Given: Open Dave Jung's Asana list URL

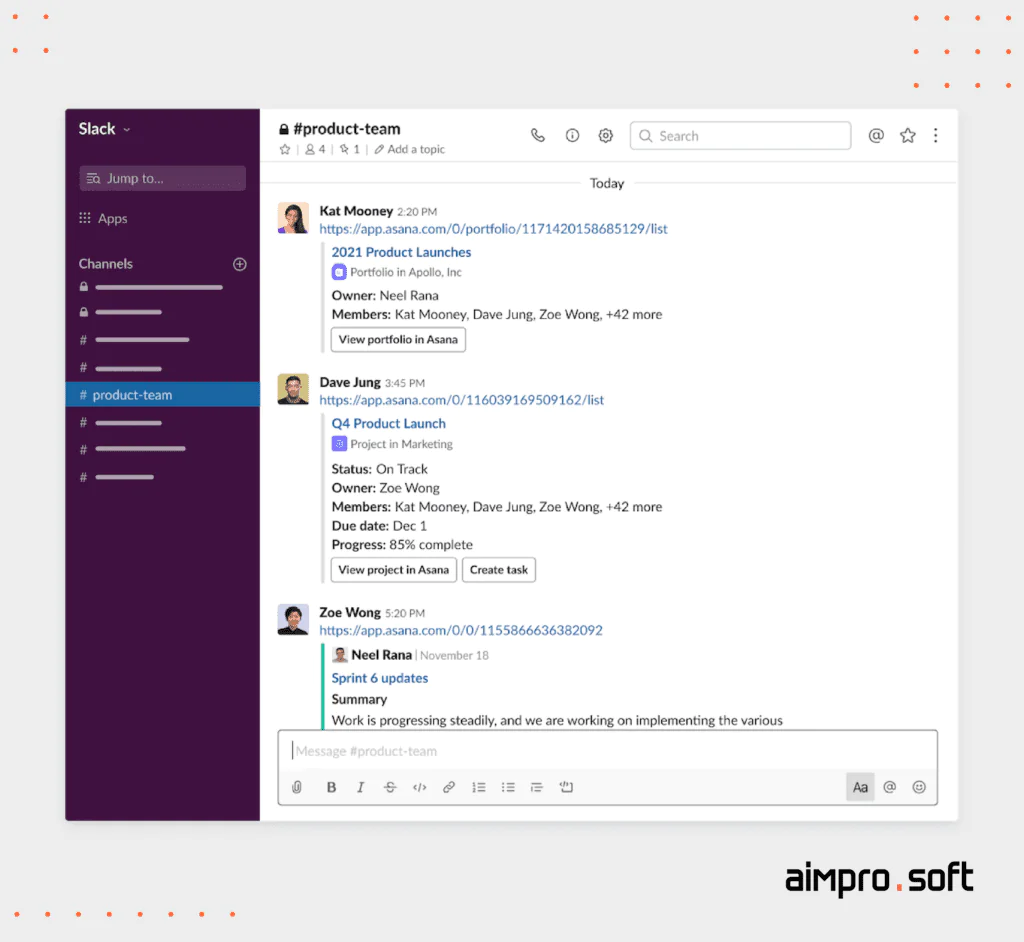Looking at the screenshot, I should (x=461, y=400).
